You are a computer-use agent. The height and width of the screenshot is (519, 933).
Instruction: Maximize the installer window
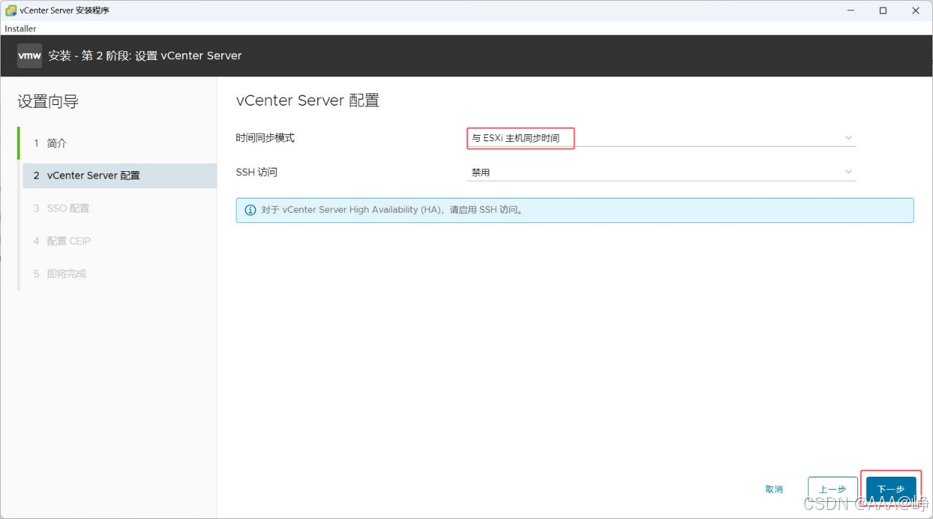tap(883, 10)
